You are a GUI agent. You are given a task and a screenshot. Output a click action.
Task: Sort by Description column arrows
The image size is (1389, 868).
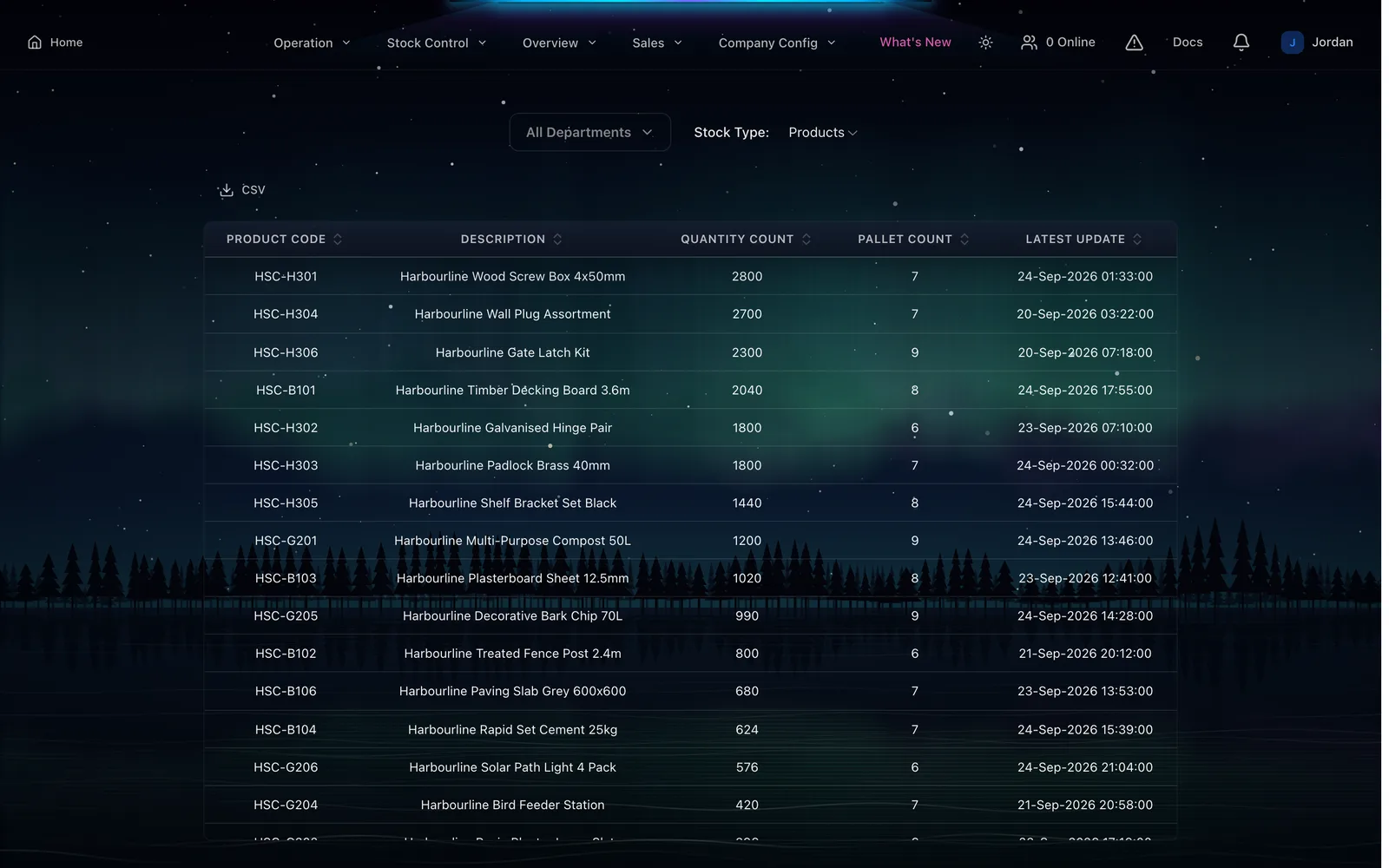(557, 240)
